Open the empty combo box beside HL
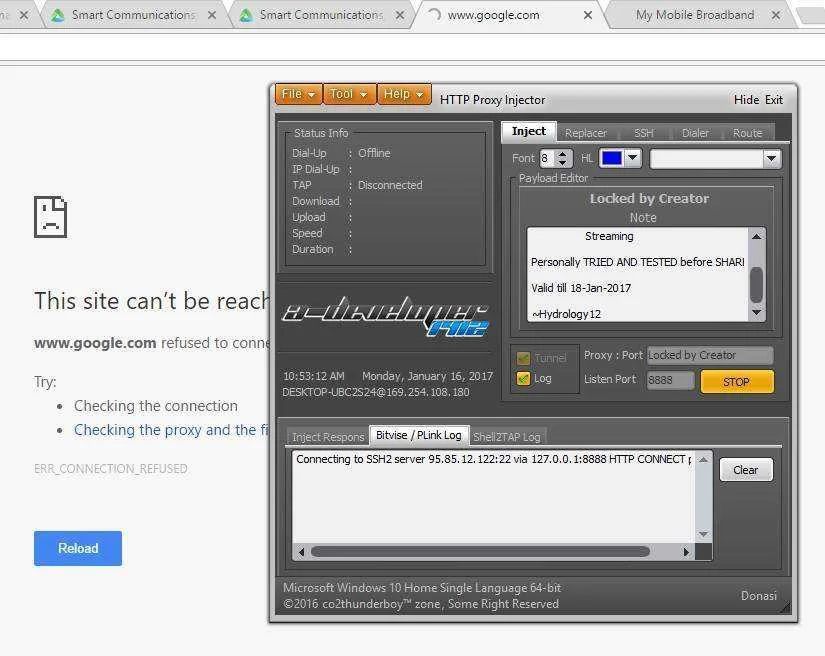 [x=716, y=158]
